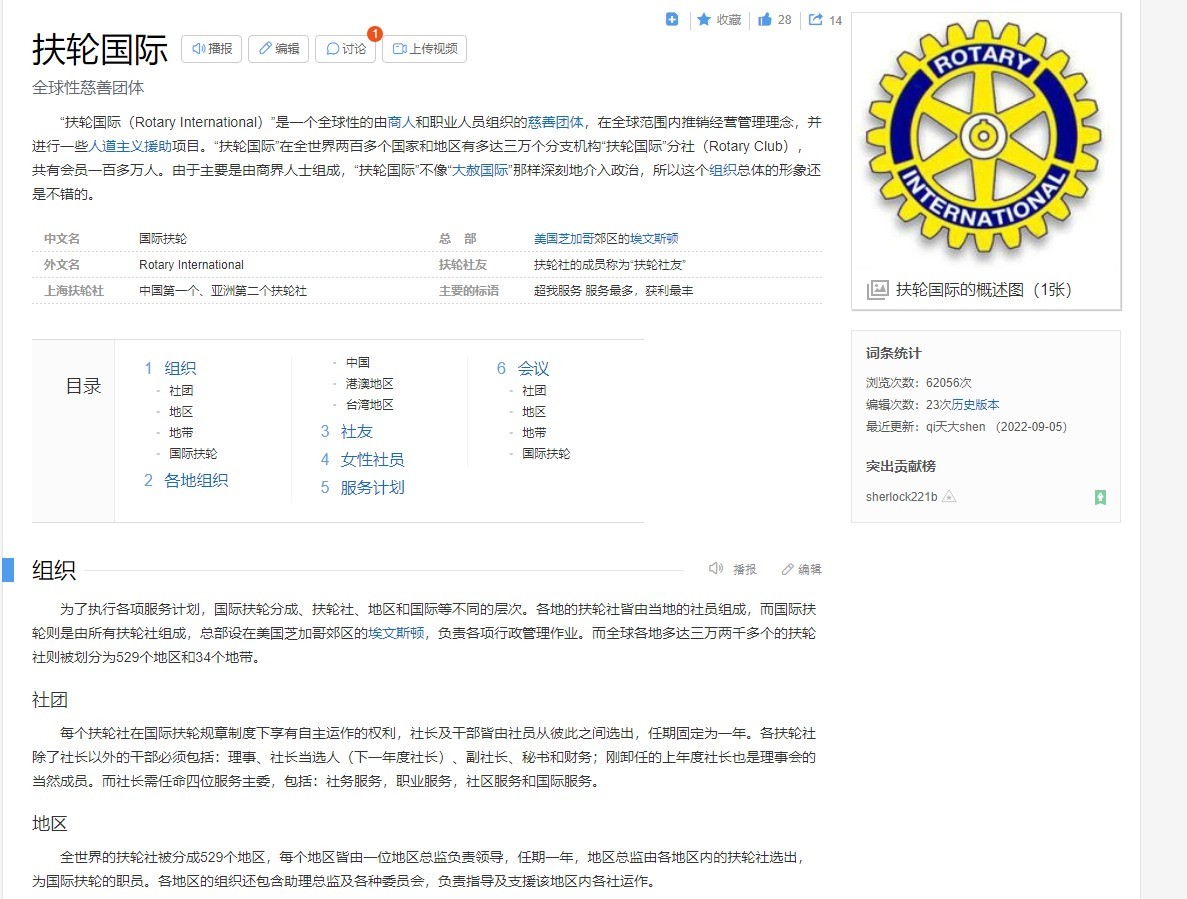Click the 编辑 button beside the title
1187x899 pixels.
click(279, 48)
